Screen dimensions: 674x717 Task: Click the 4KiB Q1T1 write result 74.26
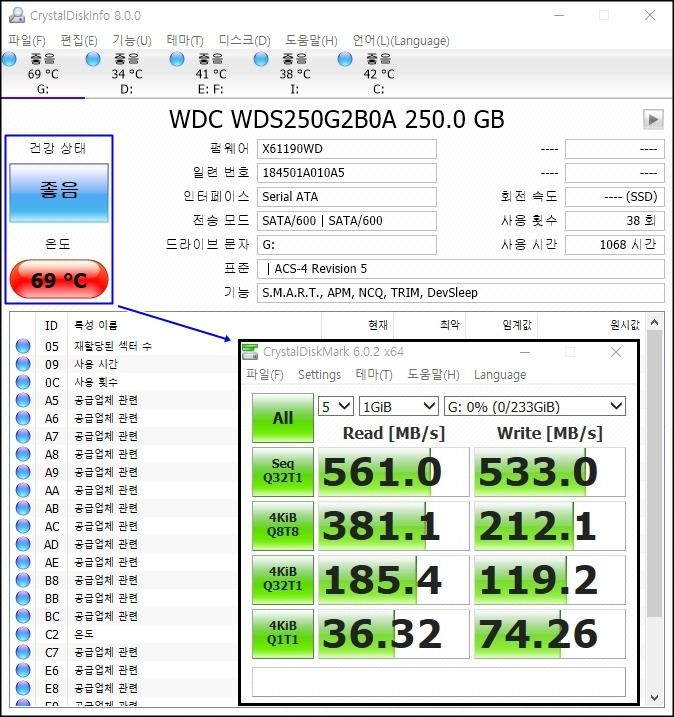(550, 633)
